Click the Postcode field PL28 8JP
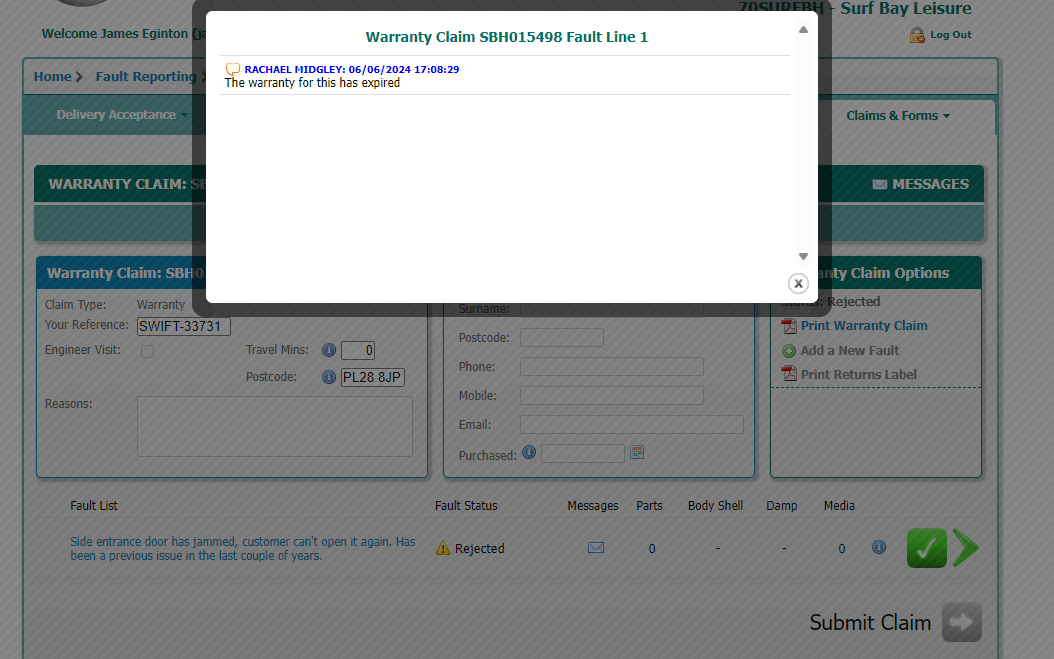Screen dimensions: 1054x659 point(372,377)
